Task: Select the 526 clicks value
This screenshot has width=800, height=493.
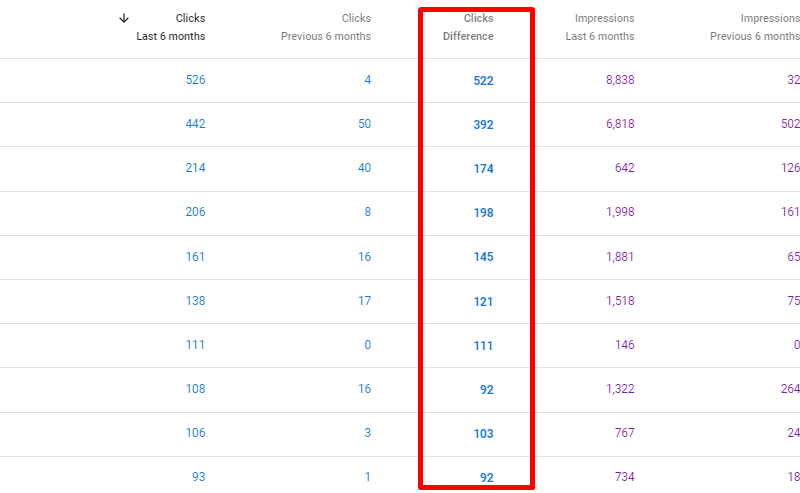Action: click(x=195, y=80)
